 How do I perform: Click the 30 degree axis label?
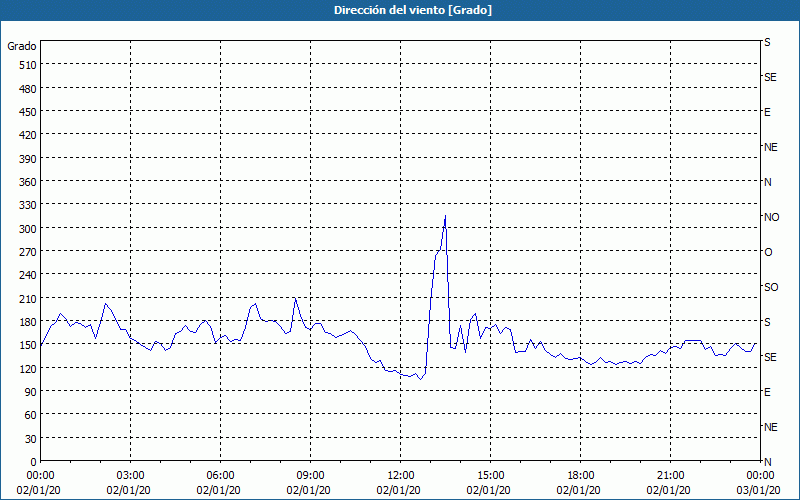(31, 439)
